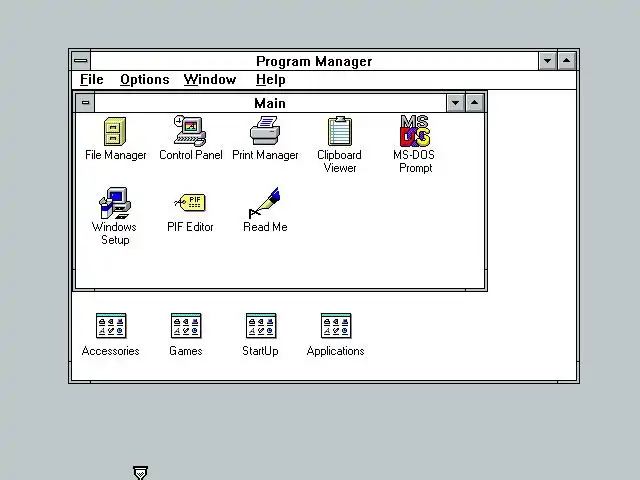Open the Main window control menu box
The image size is (640, 480).
click(x=85, y=102)
